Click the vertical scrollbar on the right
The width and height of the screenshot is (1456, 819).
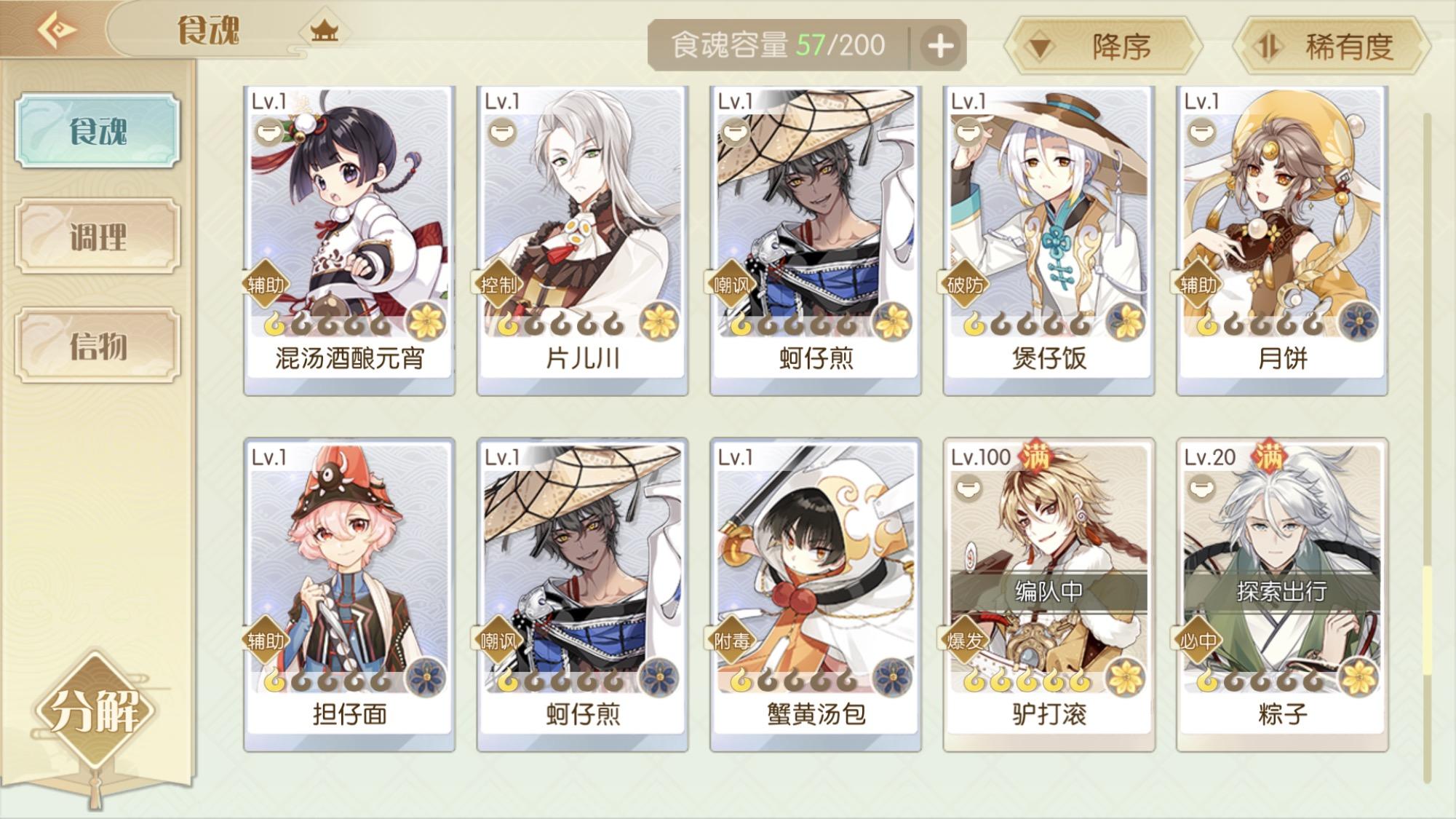click(x=1427, y=448)
